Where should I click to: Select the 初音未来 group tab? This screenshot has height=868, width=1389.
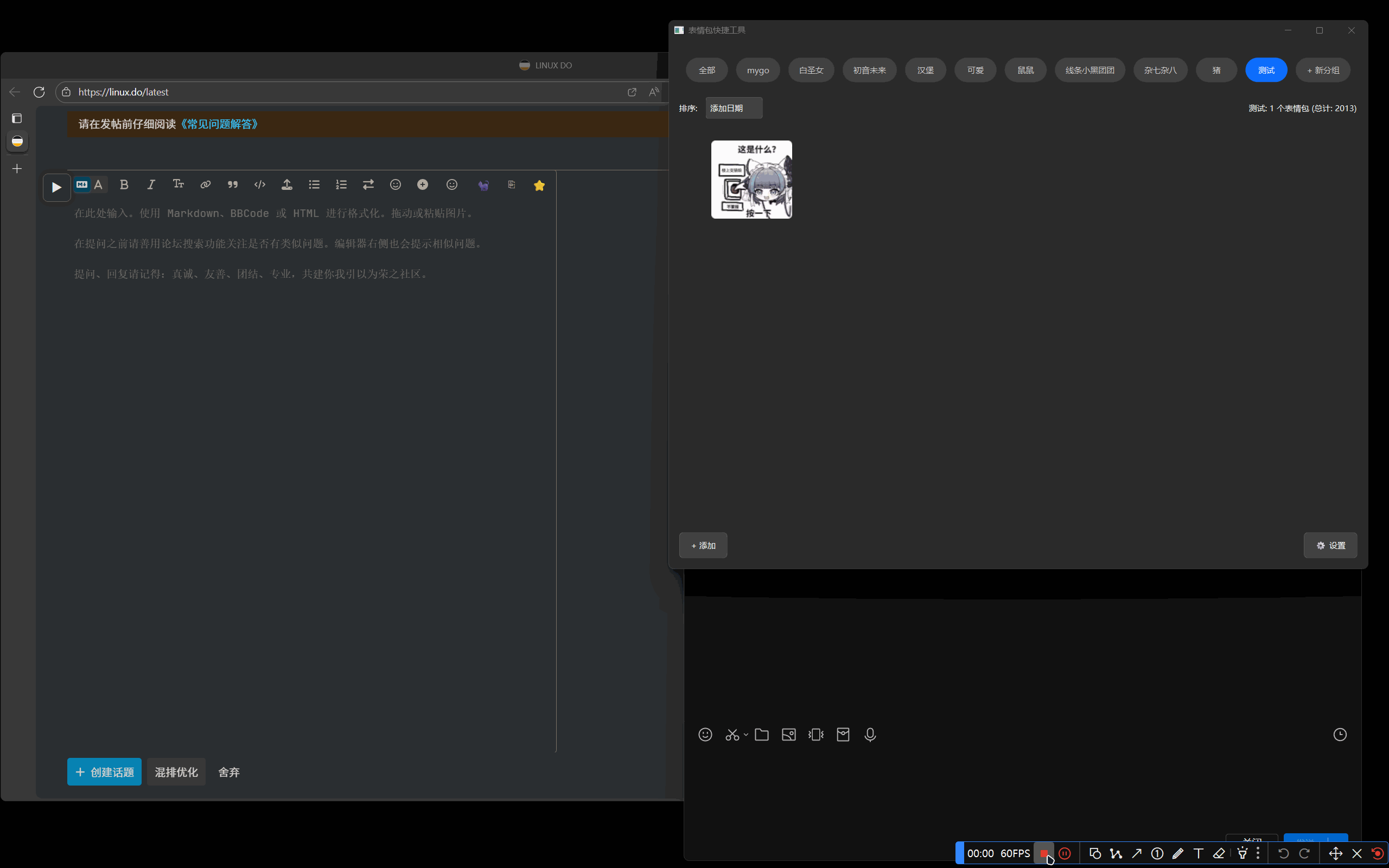coord(869,70)
